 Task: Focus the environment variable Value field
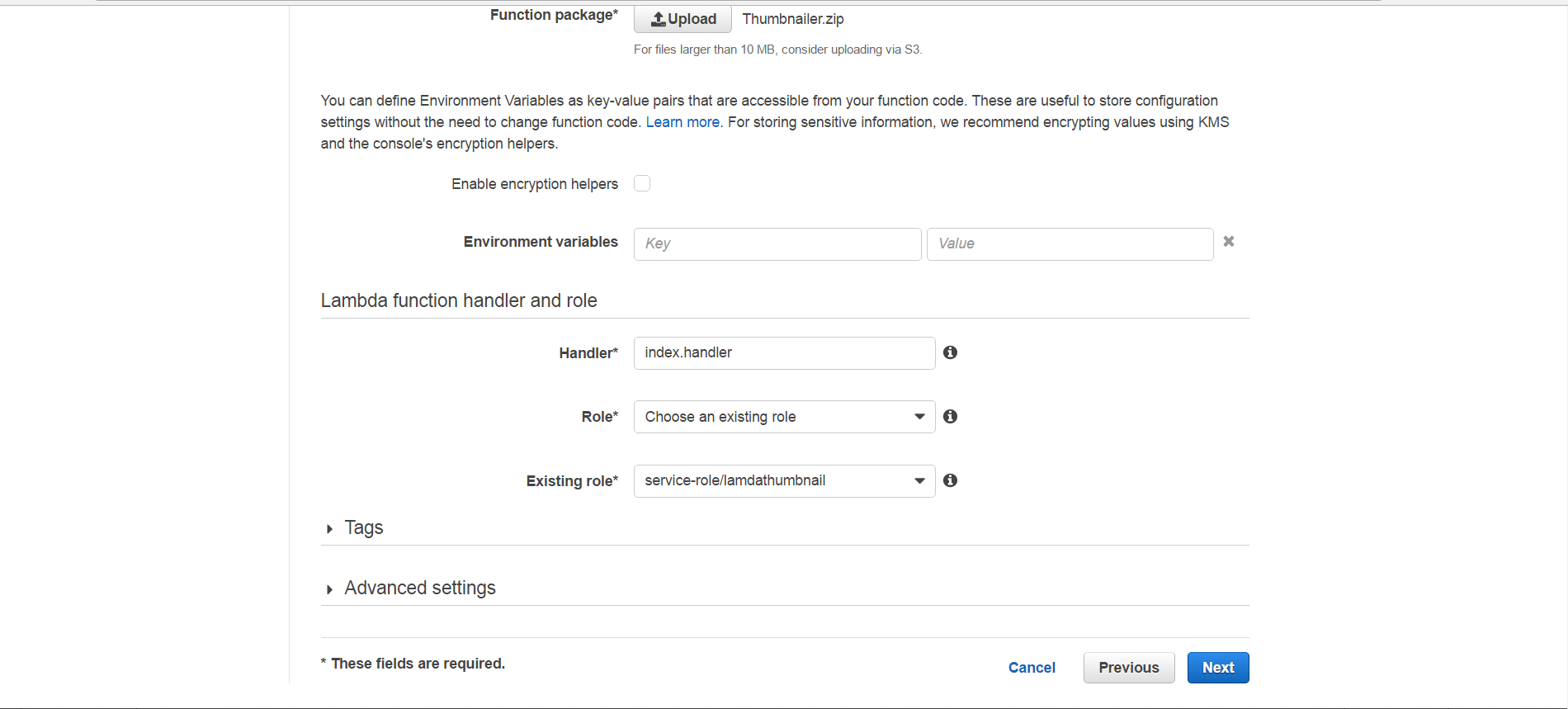(1070, 243)
